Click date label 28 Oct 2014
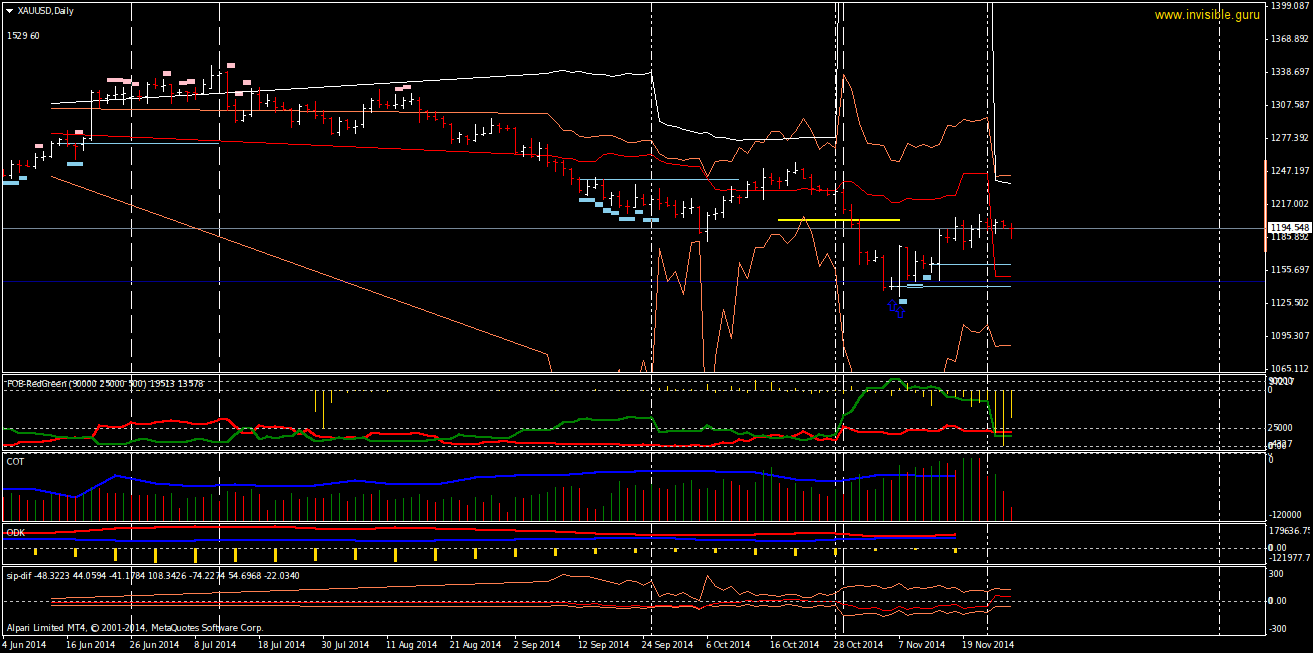The image size is (1313, 653). point(859,645)
